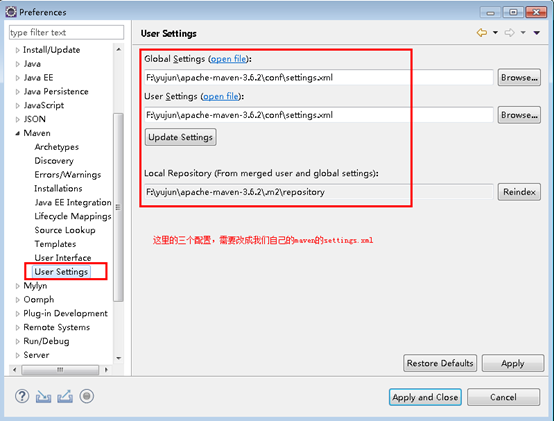Click Apply and Close button
The image size is (554, 421).
[x=425, y=397]
